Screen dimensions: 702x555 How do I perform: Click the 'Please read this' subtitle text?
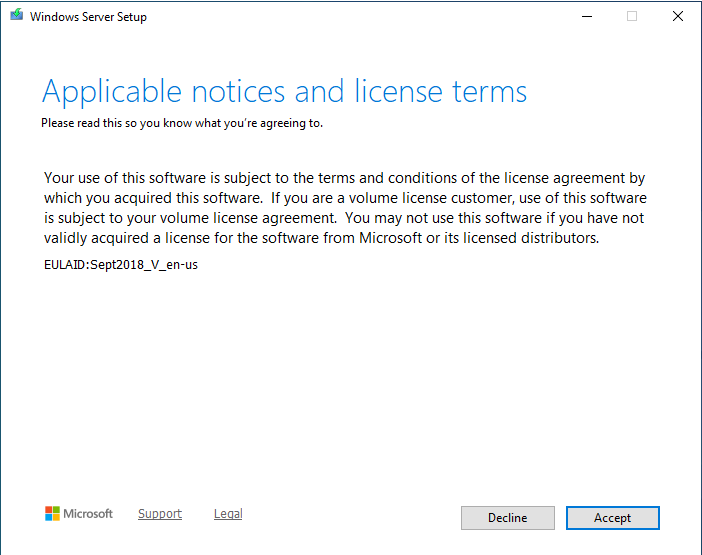(181, 123)
